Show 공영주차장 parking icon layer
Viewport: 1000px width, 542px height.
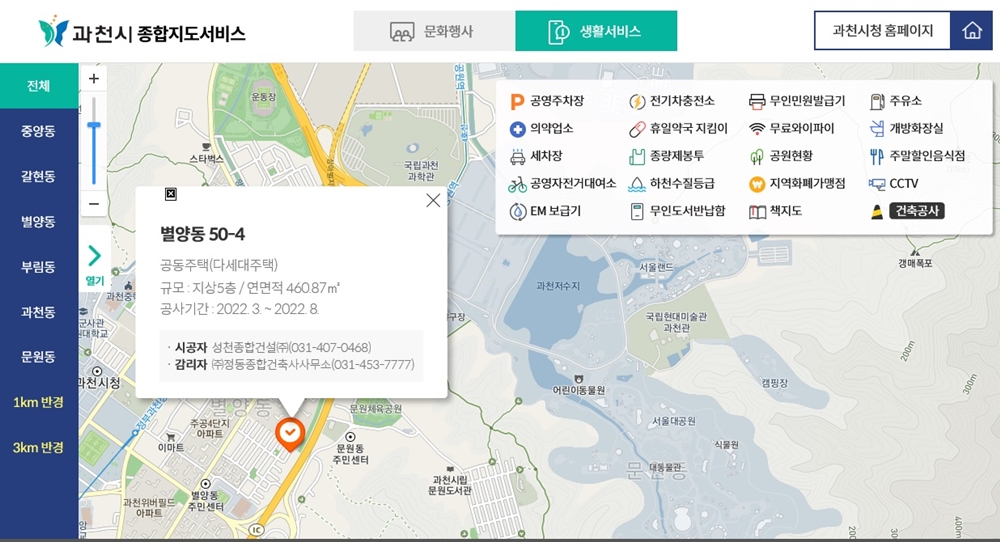point(517,101)
